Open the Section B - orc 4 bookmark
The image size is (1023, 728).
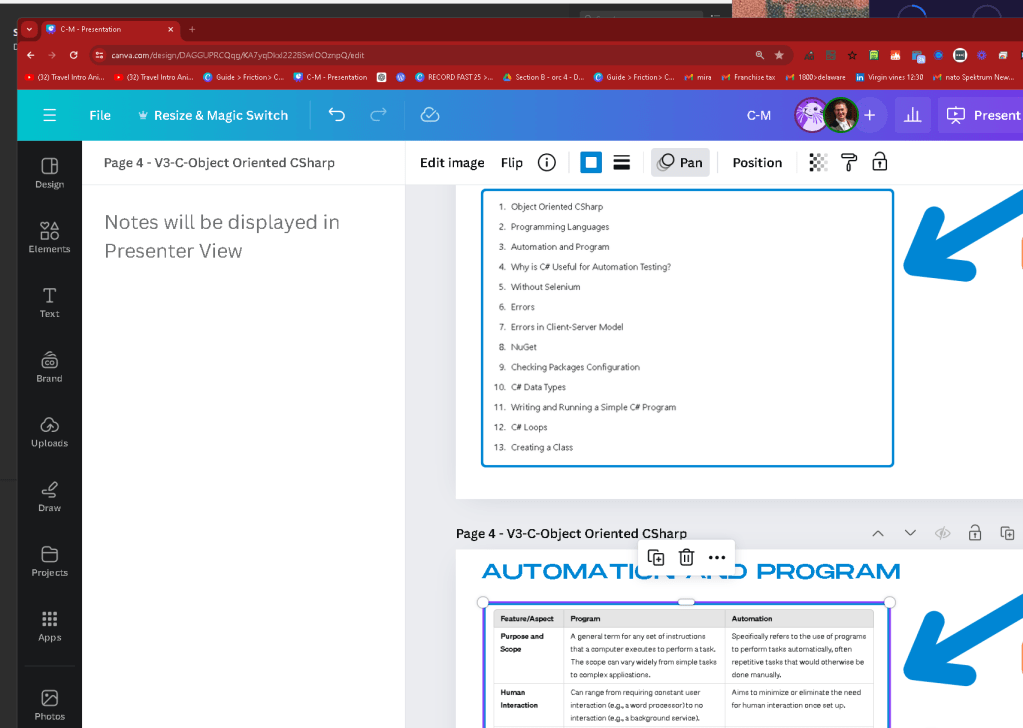pyautogui.click(x=543, y=77)
